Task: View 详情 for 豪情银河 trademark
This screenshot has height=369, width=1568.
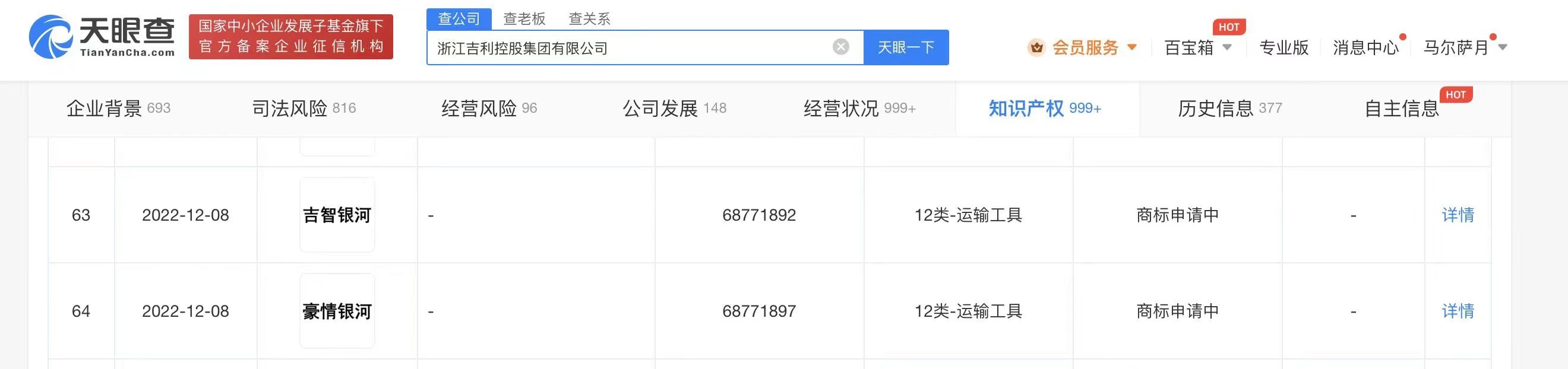Action: point(1458,311)
